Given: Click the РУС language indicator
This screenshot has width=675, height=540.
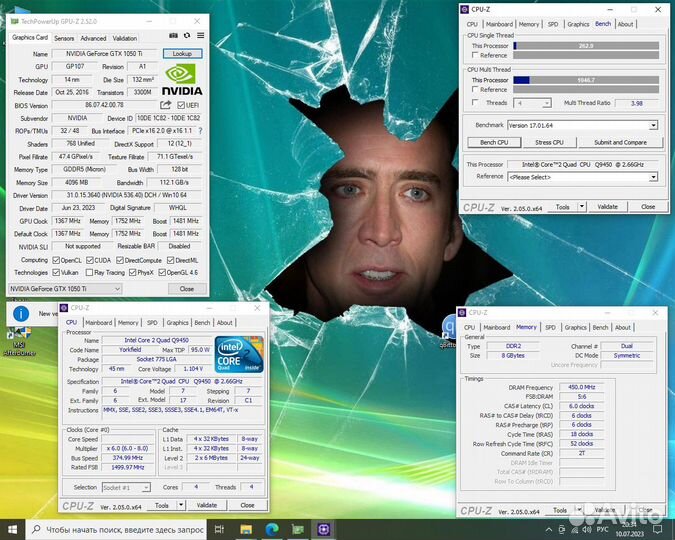Looking at the screenshot, I should (602, 529).
